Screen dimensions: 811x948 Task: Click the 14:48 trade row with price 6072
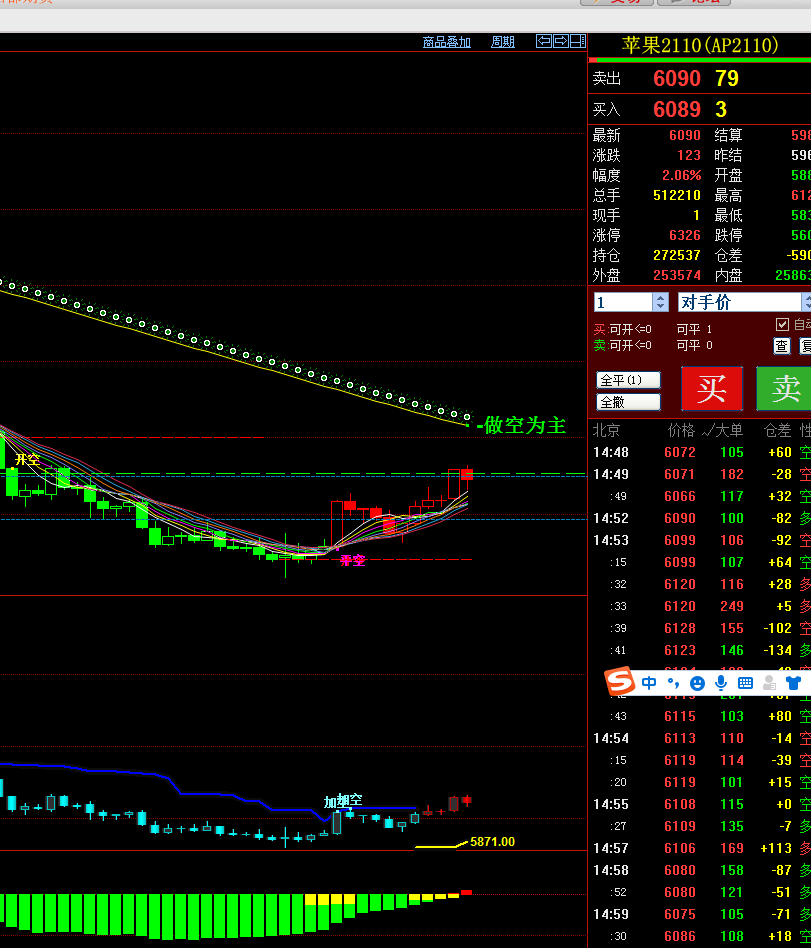tap(702, 452)
